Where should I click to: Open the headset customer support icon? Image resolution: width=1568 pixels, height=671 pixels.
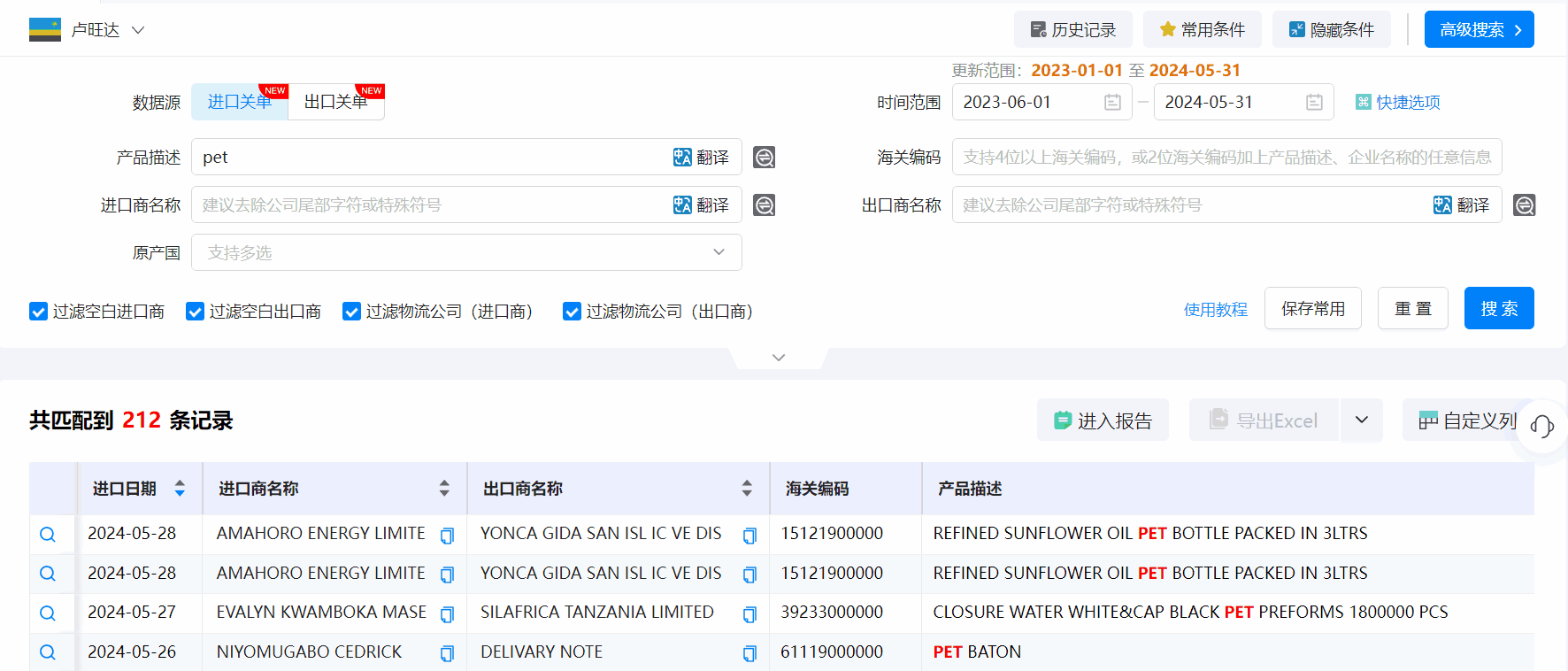click(1542, 426)
